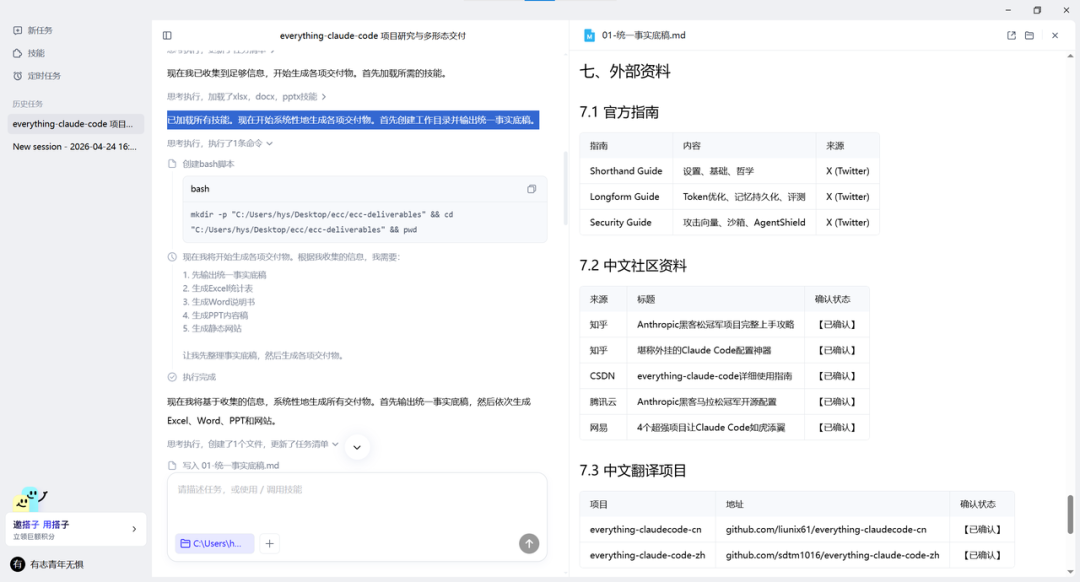Viewport: 1080px width, 582px height.
Task: Click the 新任务 plus icon
Action: (x=17, y=30)
